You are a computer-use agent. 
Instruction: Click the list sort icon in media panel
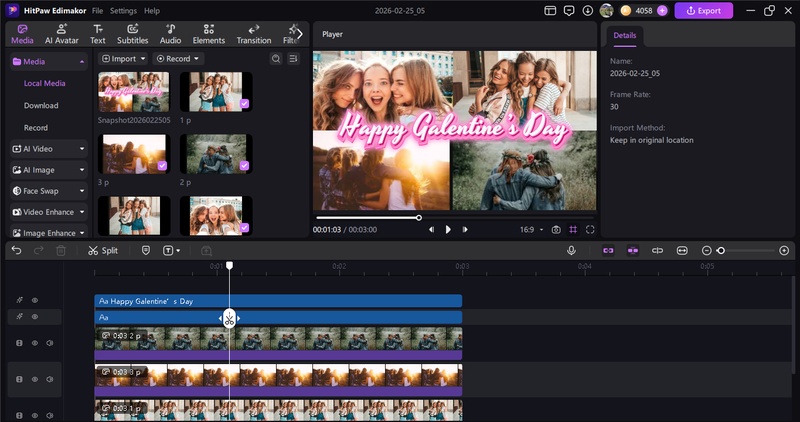point(293,59)
